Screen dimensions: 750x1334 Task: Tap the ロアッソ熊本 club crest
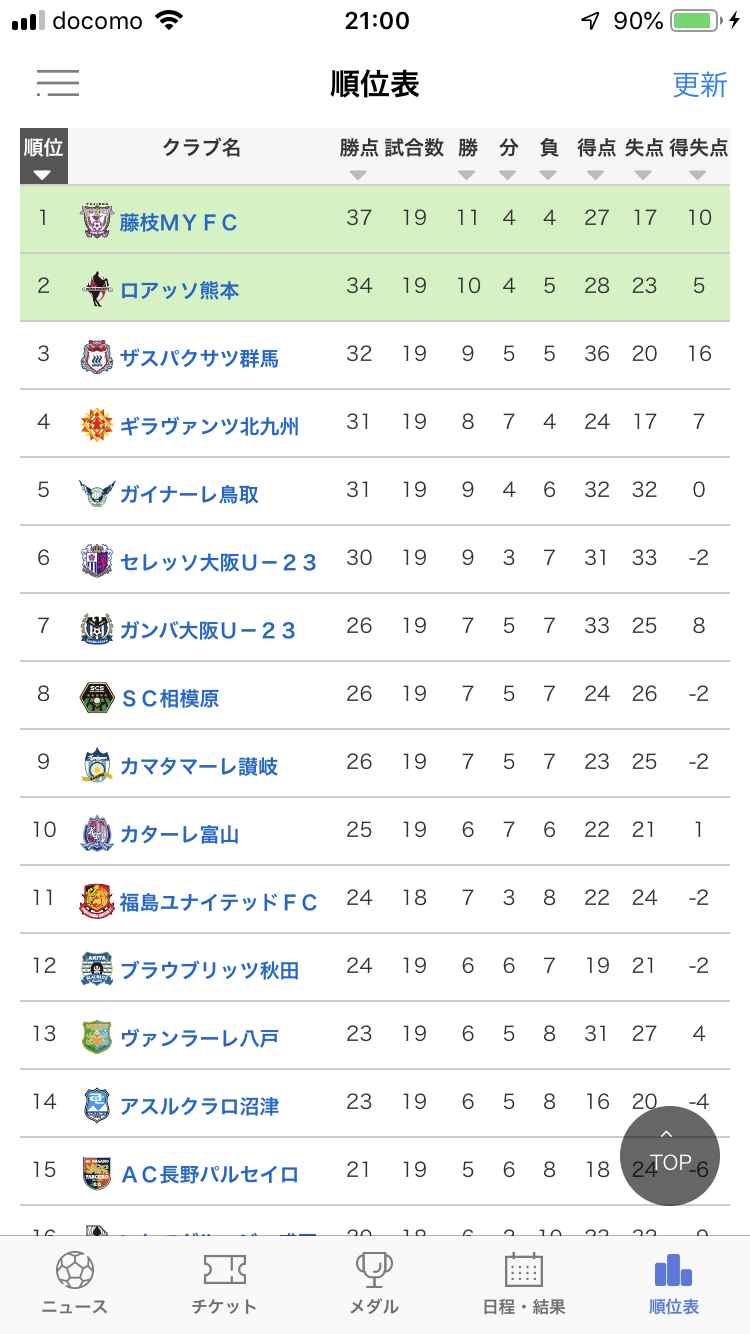point(97,289)
